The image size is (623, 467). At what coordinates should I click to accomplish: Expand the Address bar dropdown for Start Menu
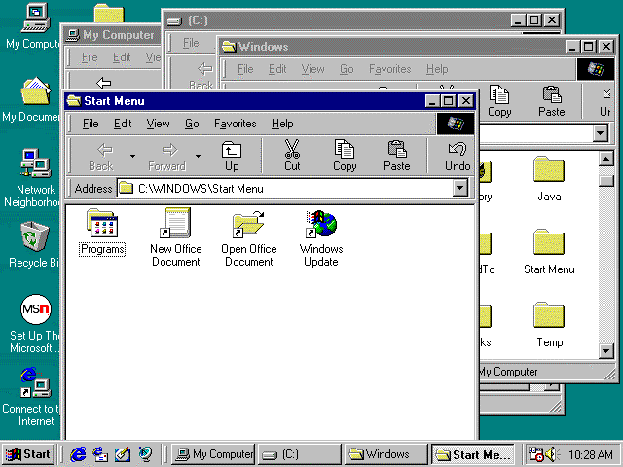coord(460,188)
